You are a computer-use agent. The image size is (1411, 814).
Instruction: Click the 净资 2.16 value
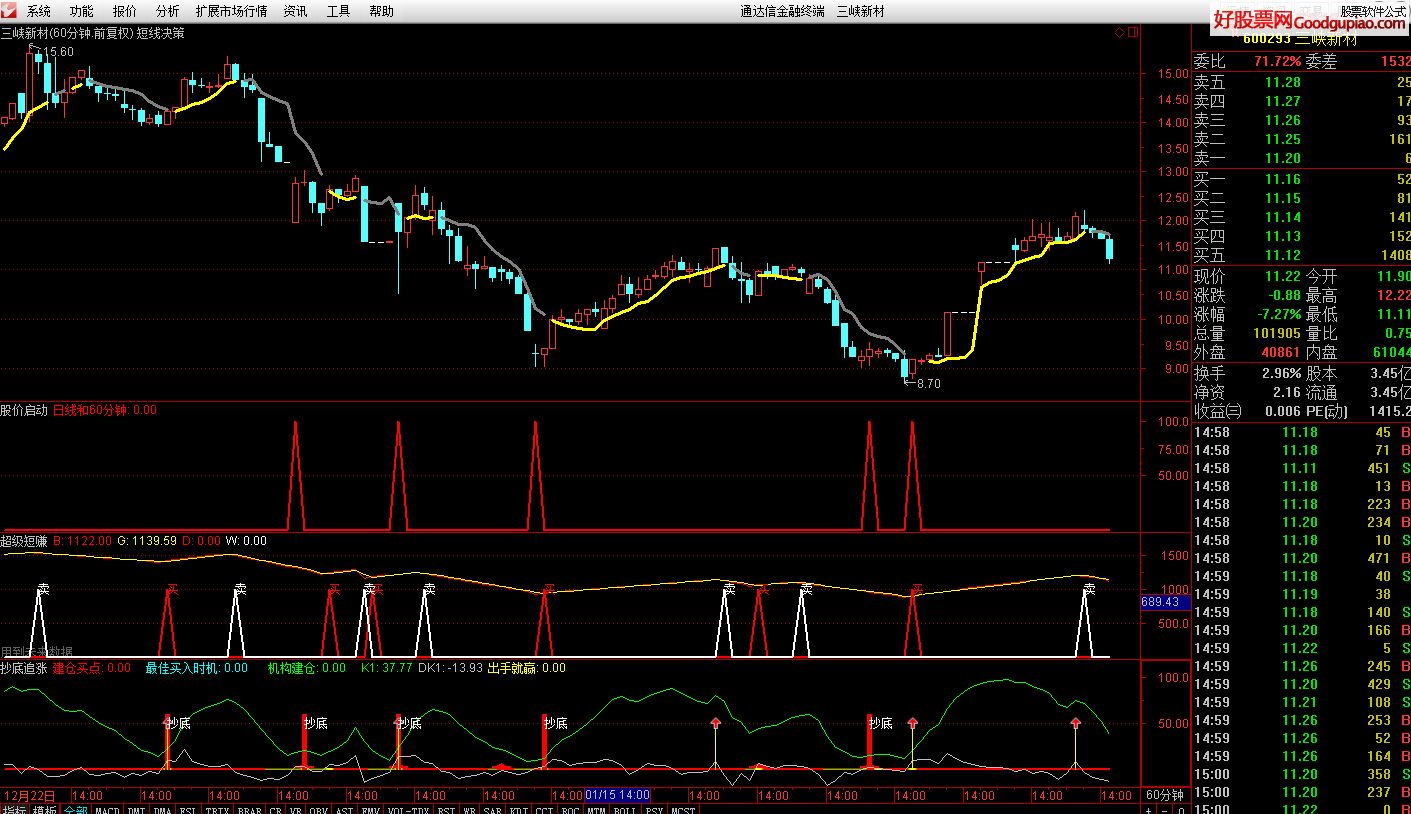(1287, 392)
